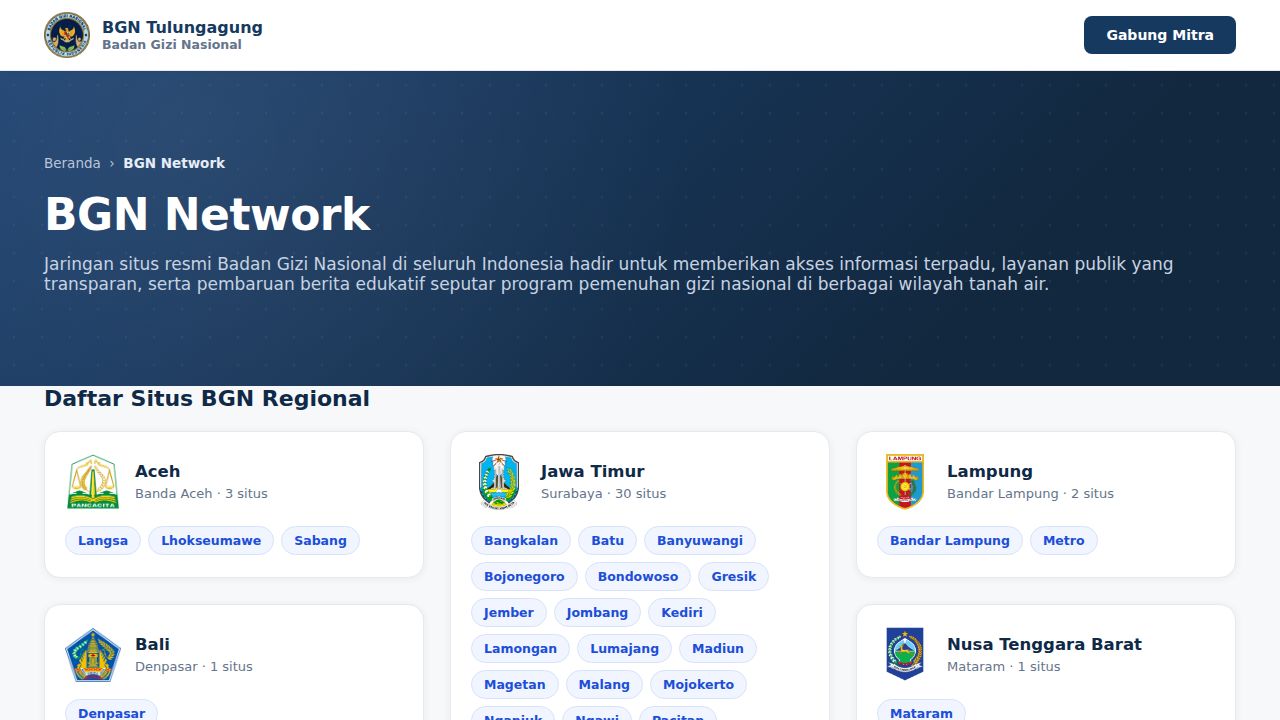The height and width of the screenshot is (720, 1280).
Task: Open the Jombang site link
Action: (597, 613)
